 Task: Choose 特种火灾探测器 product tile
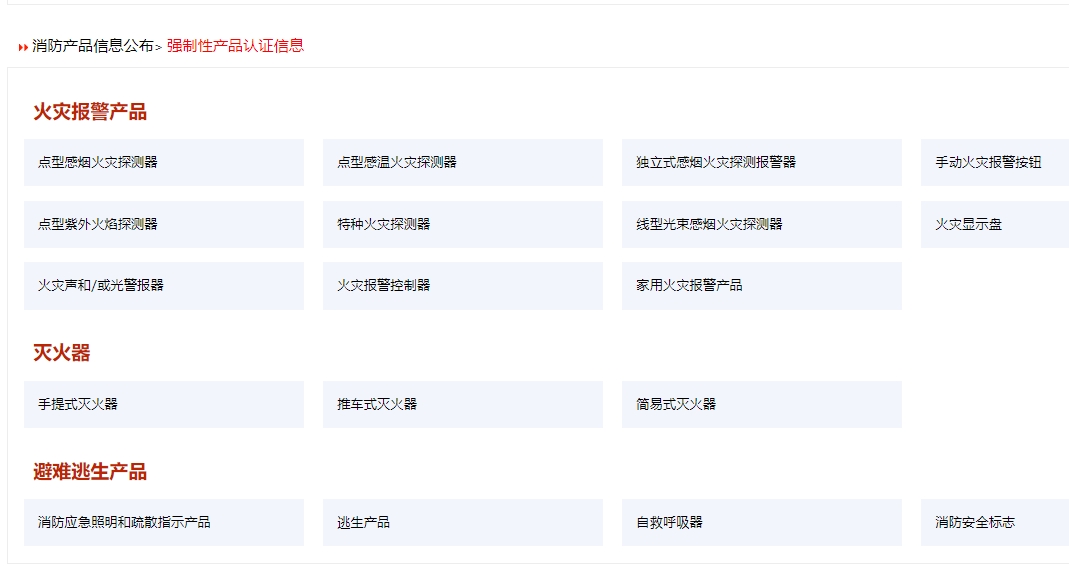(462, 224)
